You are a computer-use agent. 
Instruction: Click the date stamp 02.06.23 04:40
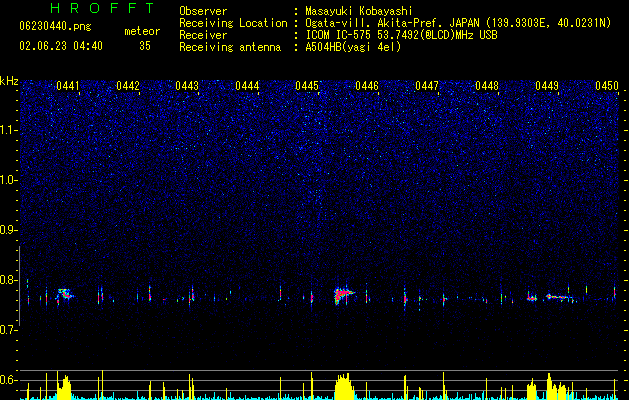(x=61, y=46)
